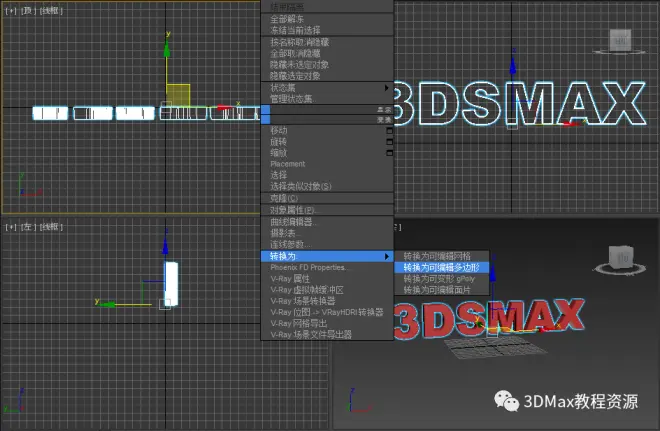
Task: Open Phoenix FD Properties menu item
Action: (x=309, y=267)
